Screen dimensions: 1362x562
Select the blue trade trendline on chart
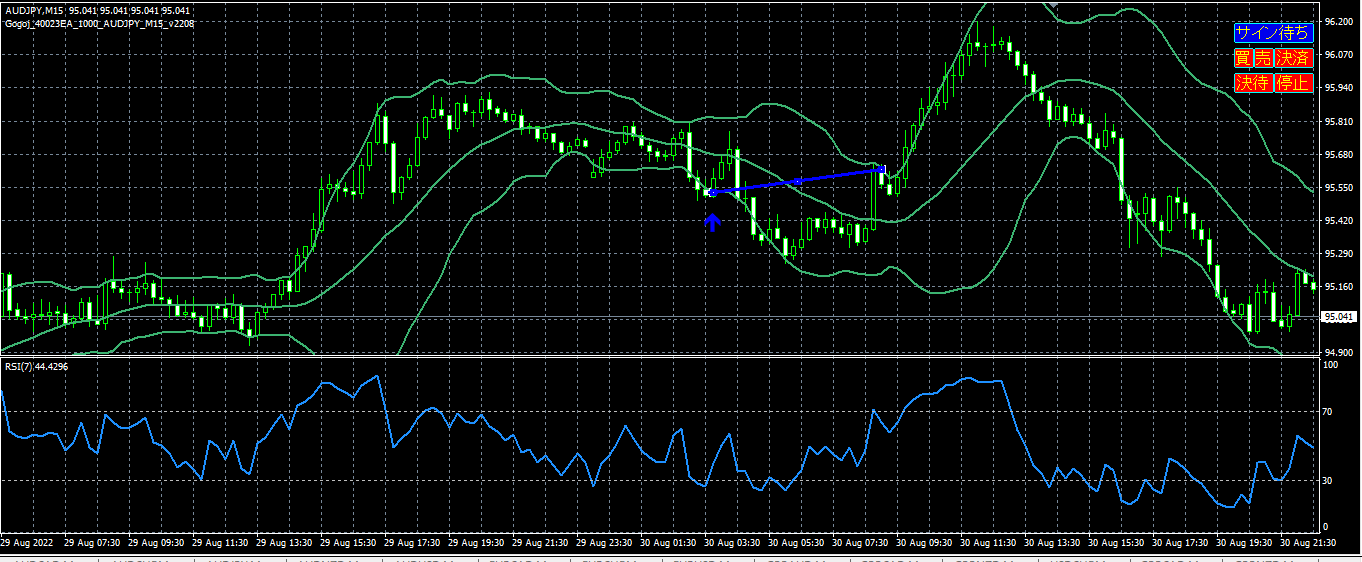point(796,181)
